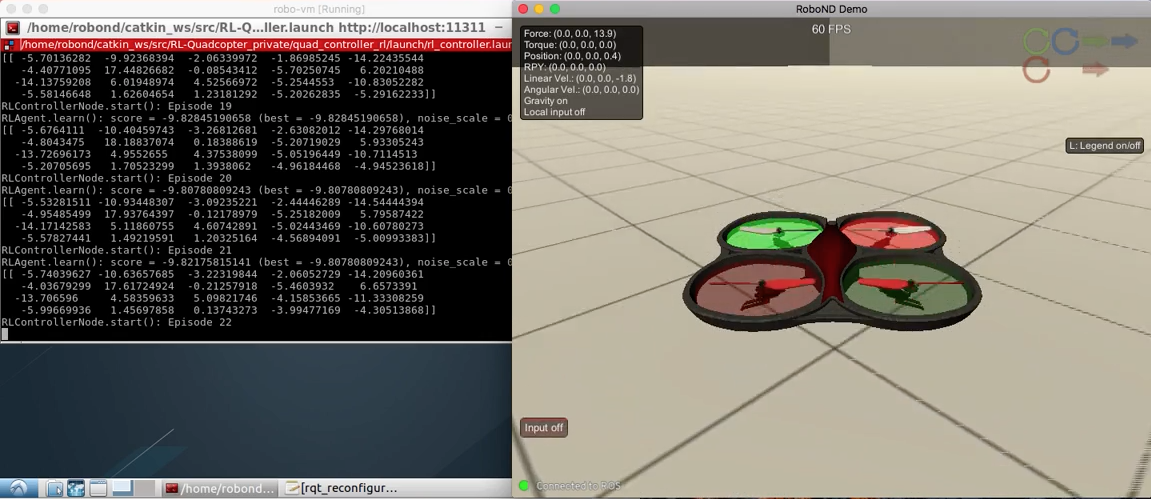Toggle the Gravity on setting

coord(546,101)
